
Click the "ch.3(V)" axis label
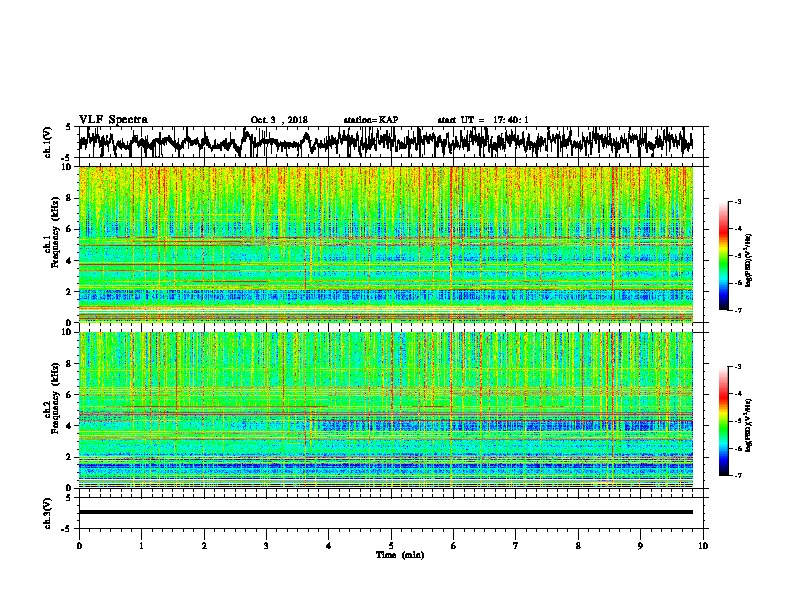tap(47, 513)
